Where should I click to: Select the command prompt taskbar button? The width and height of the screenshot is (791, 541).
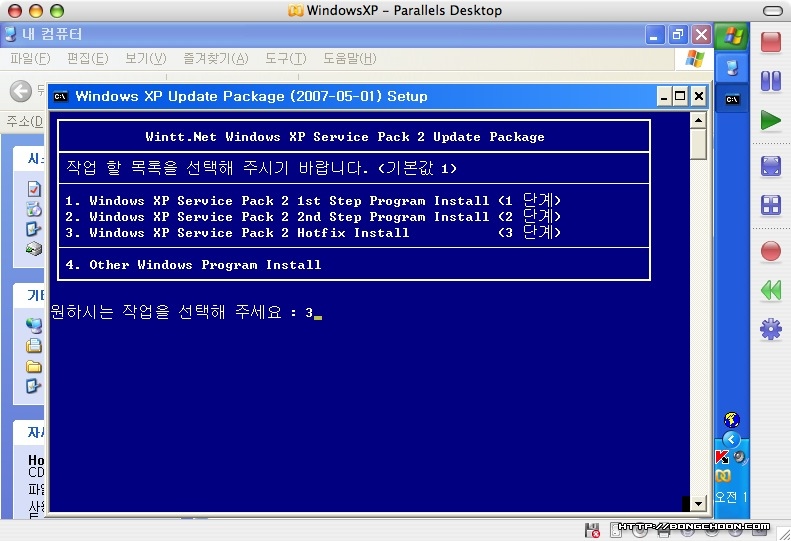732,99
